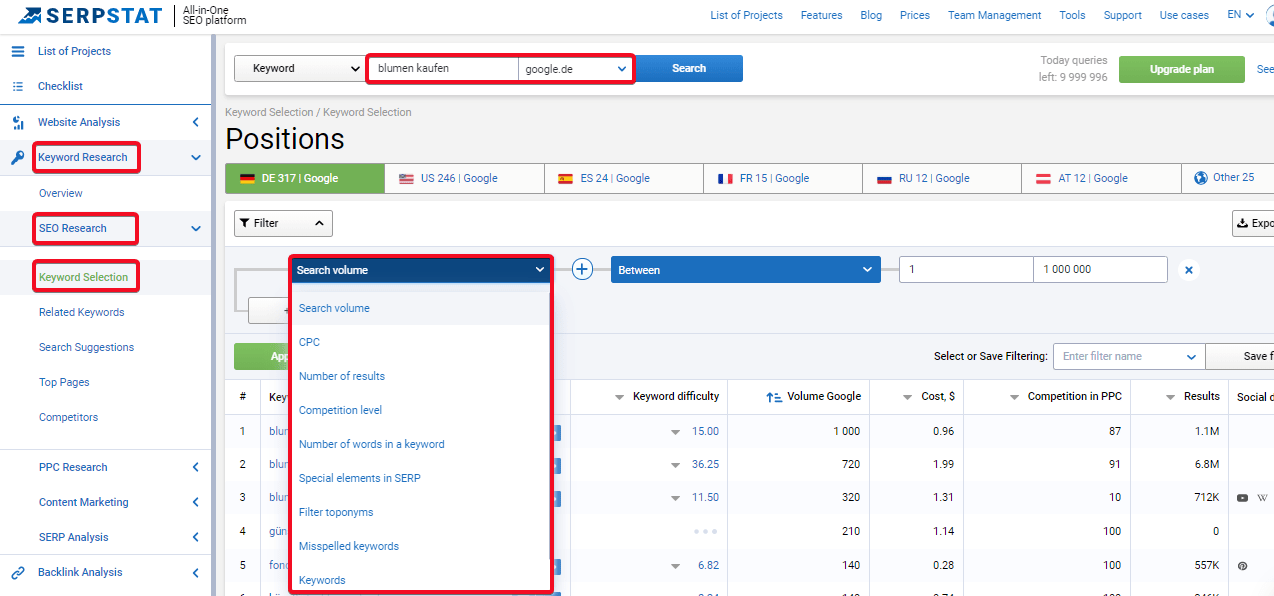
Task: Click the sort arrow on Keyword difficulty column
Action: point(620,397)
